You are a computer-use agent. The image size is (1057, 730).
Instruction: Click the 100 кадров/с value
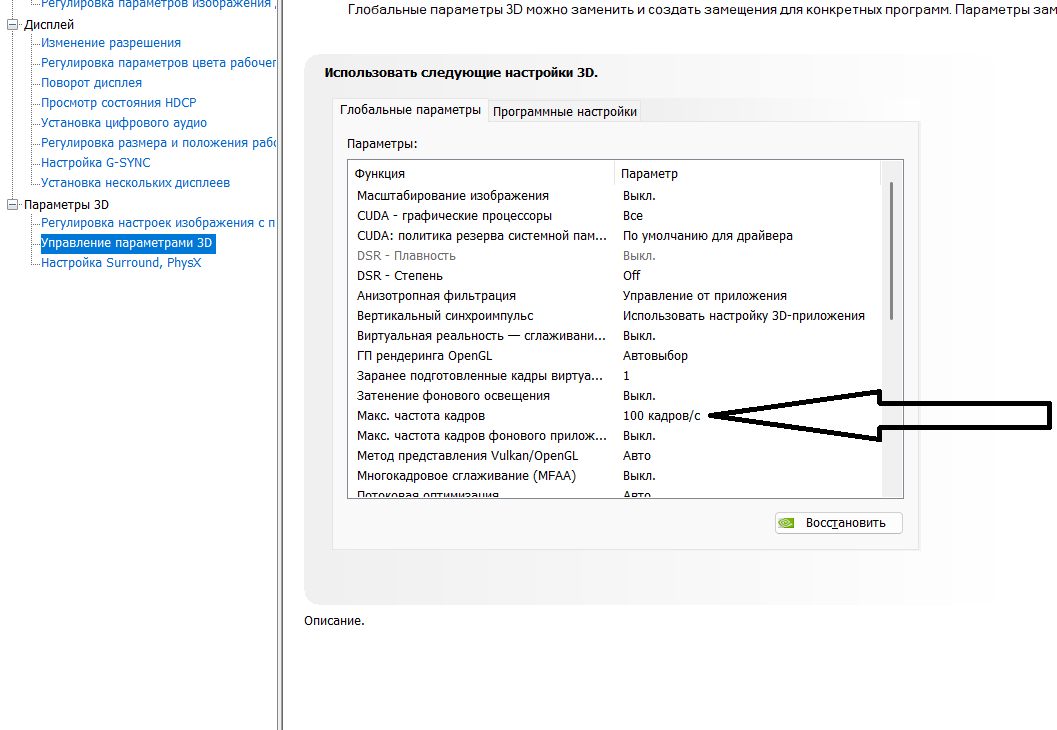[661, 416]
